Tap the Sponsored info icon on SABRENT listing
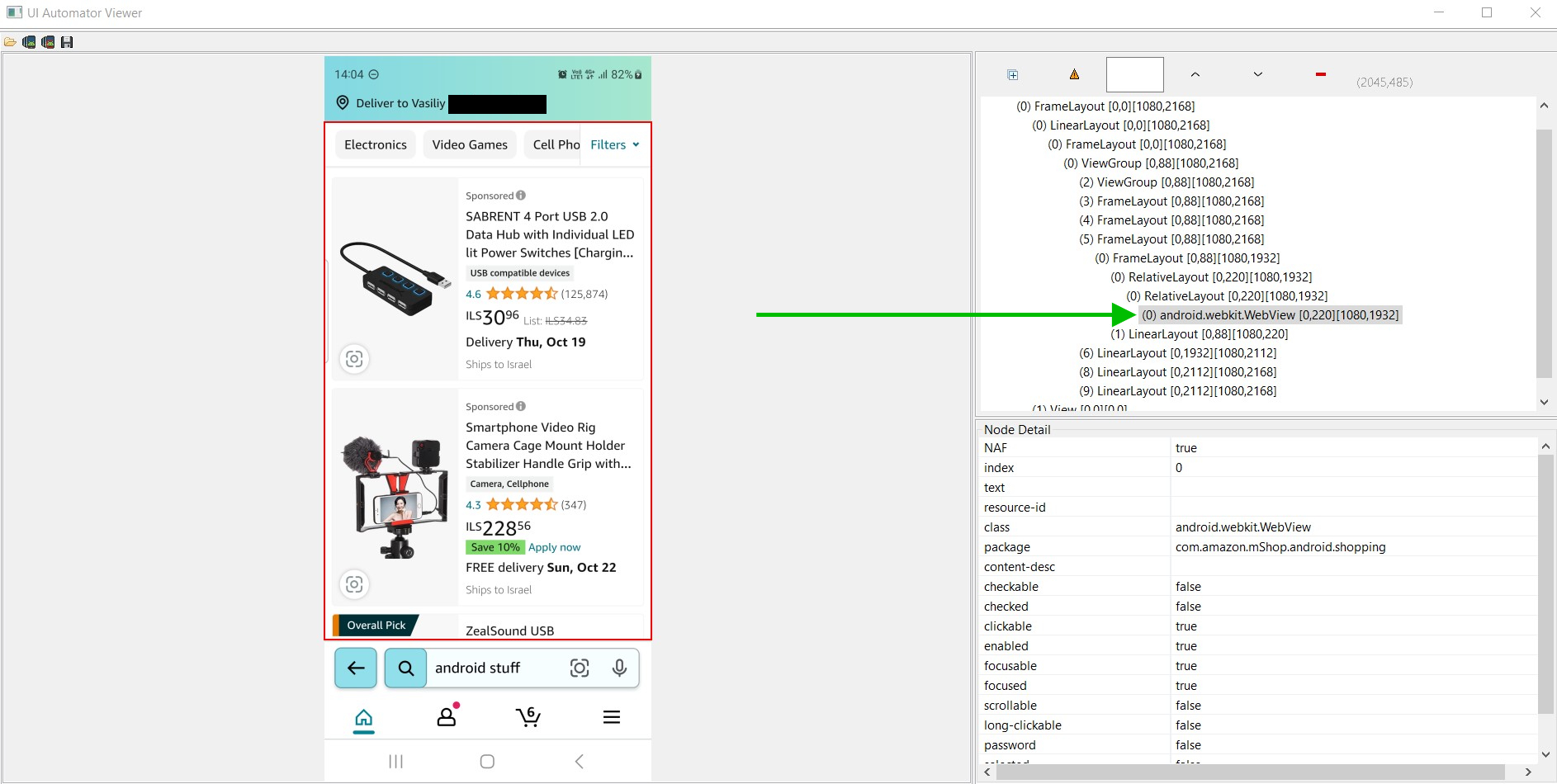The width and height of the screenshot is (1557, 784). pyautogui.click(x=521, y=196)
